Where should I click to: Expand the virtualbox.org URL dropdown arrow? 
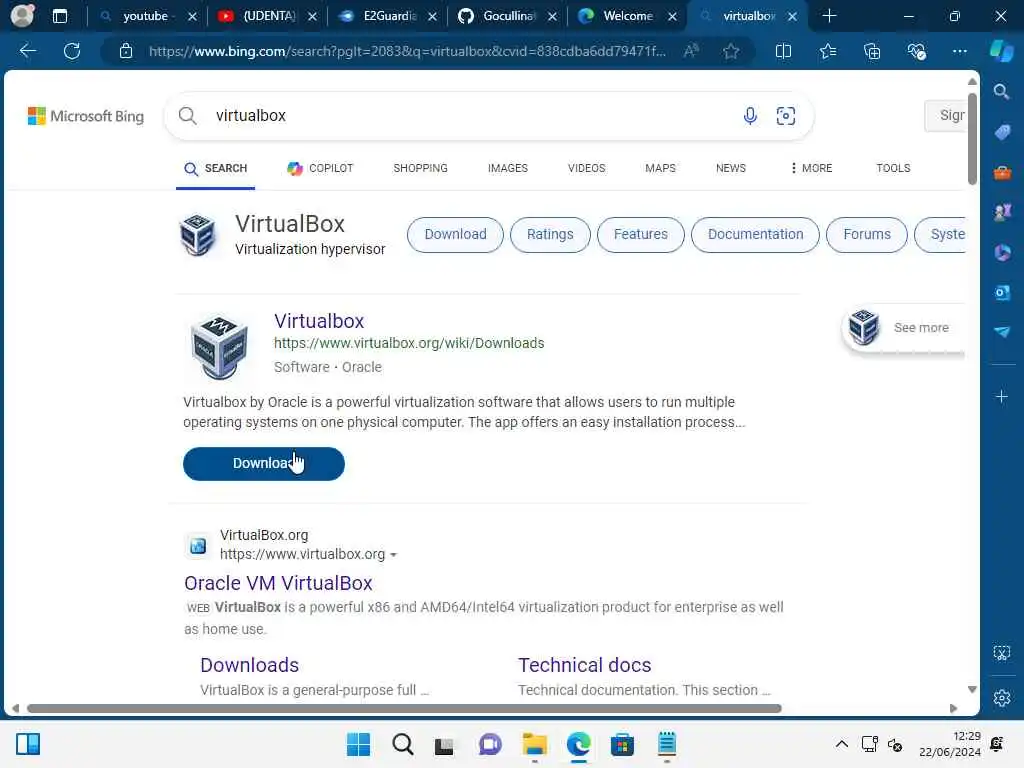pyautogui.click(x=393, y=554)
